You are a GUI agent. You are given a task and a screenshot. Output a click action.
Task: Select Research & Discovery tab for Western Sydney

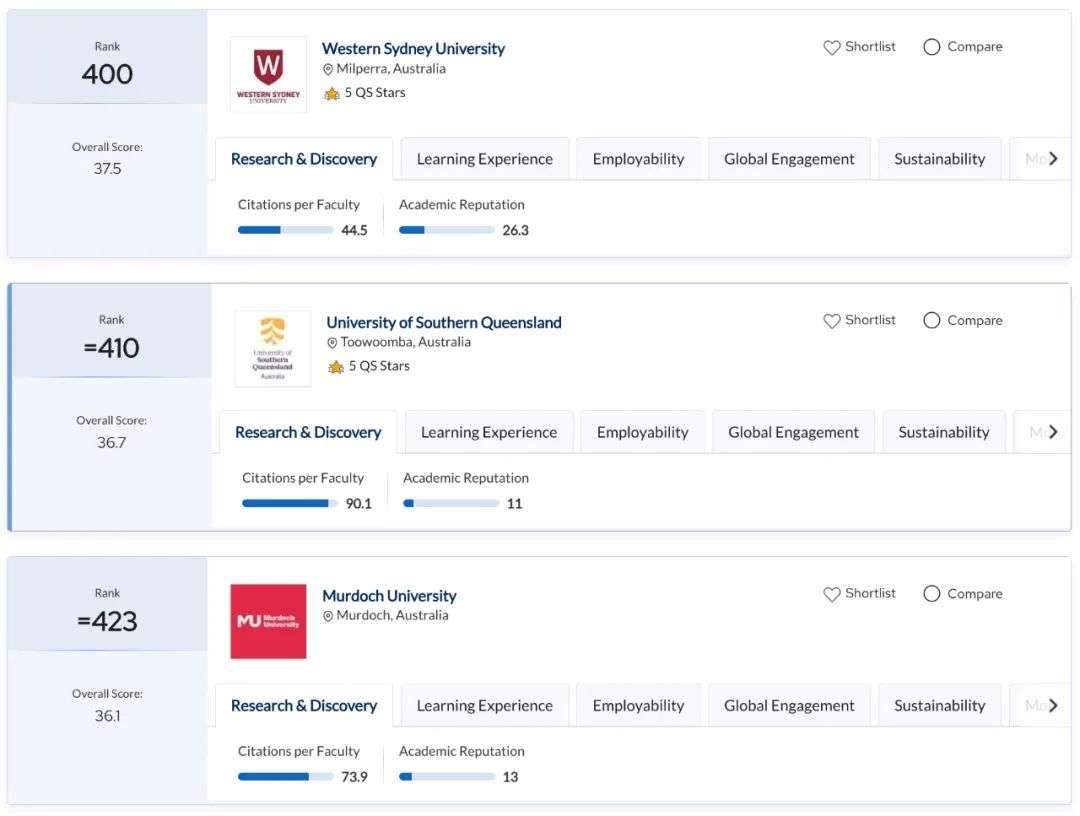tap(304, 159)
